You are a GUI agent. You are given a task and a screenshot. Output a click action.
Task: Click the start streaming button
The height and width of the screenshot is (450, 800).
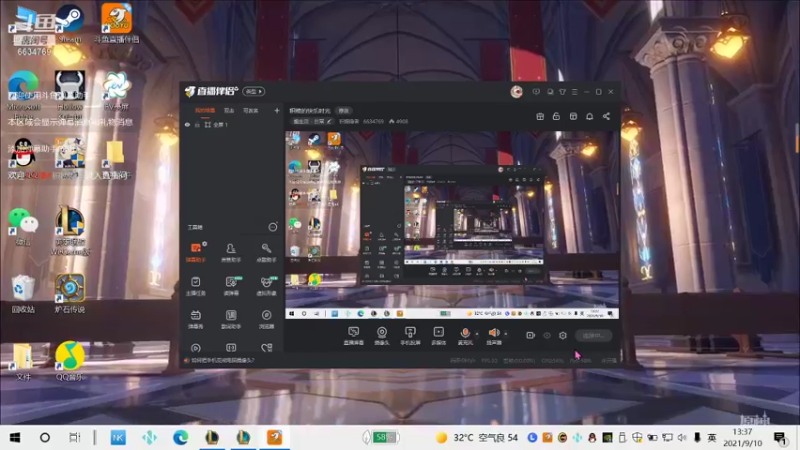593,335
